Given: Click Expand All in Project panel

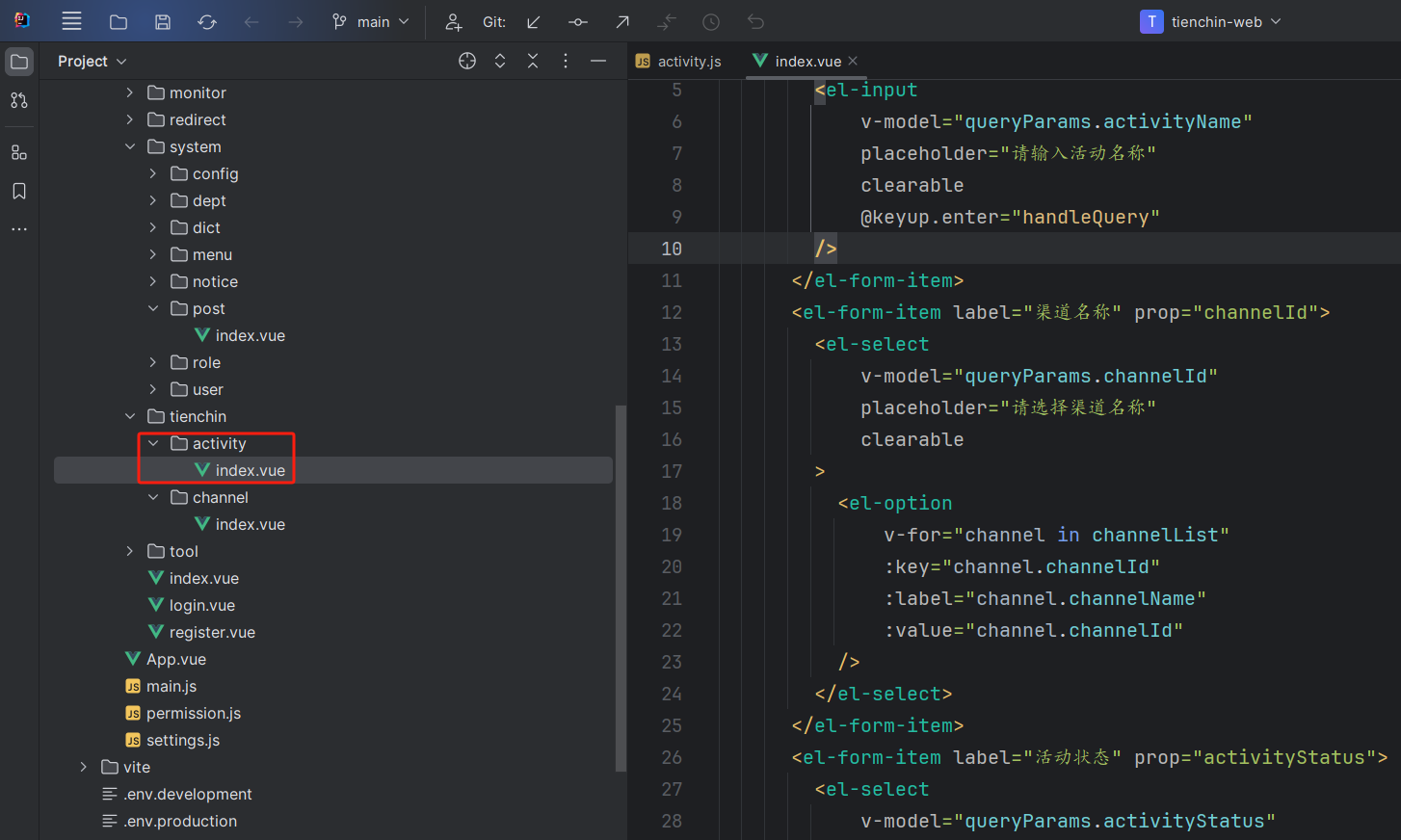Looking at the screenshot, I should [x=500, y=61].
